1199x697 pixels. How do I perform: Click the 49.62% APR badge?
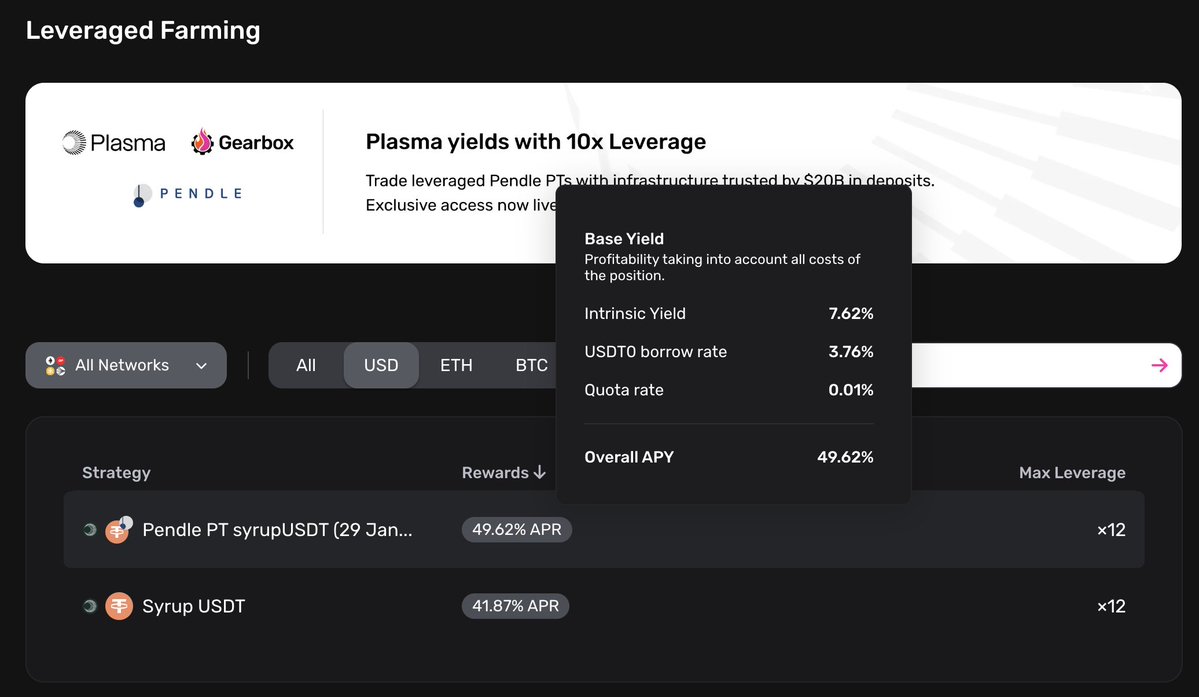pos(516,530)
